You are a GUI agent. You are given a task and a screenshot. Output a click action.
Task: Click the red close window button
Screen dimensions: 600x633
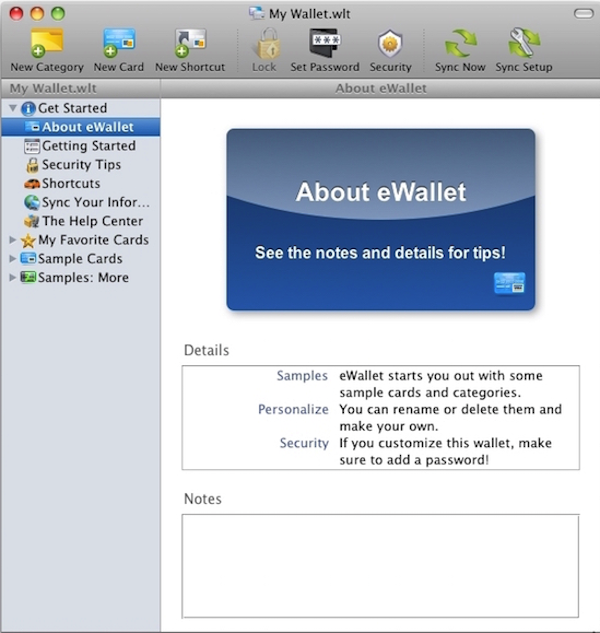point(16,14)
